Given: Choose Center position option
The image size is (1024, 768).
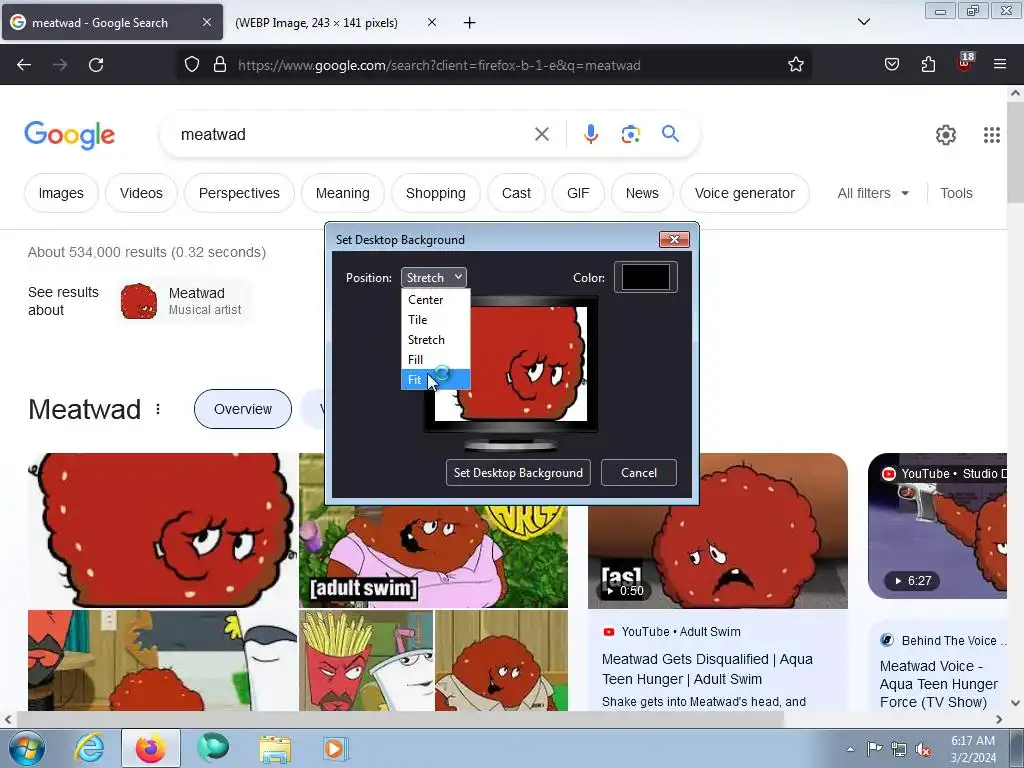Looking at the screenshot, I should (x=436, y=300).
